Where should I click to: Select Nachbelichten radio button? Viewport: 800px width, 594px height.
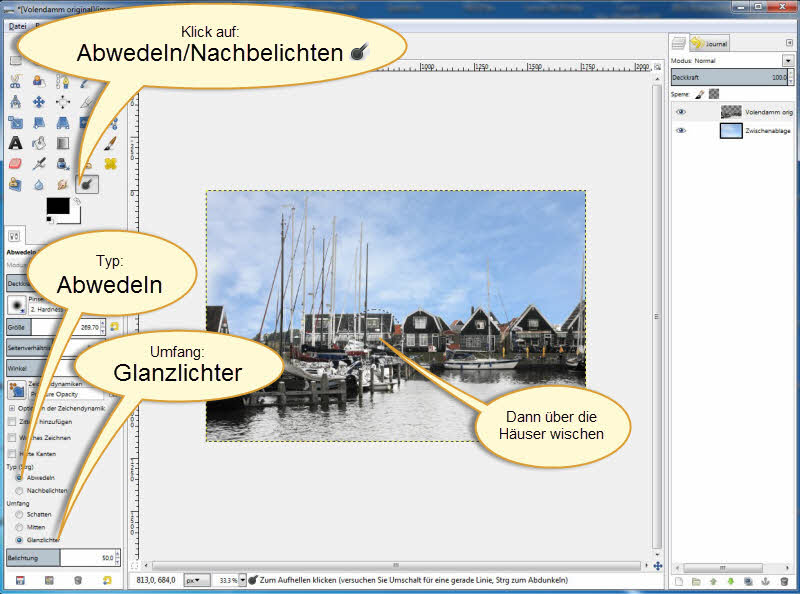pos(19,490)
